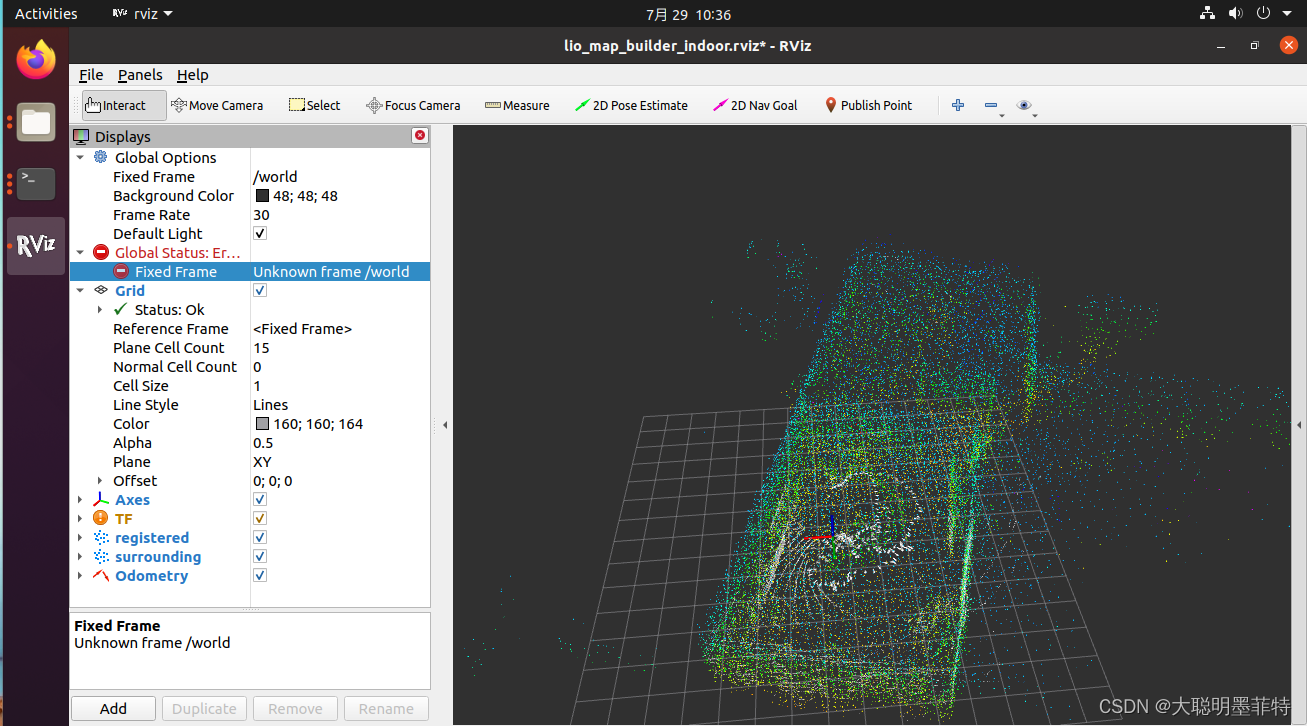Click the Focus Camera tool
This screenshot has width=1307, height=726.
(x=413, y=104)
